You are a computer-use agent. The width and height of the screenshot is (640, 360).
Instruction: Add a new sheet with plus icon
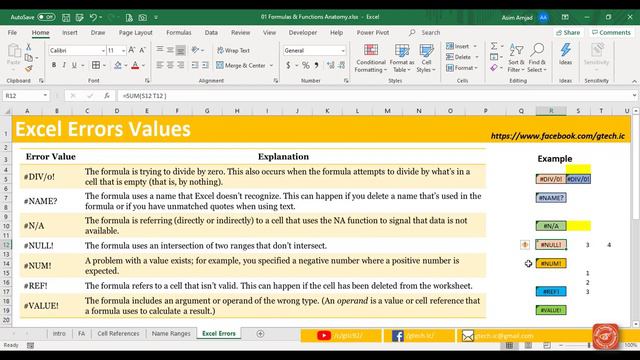click(260, 334)
